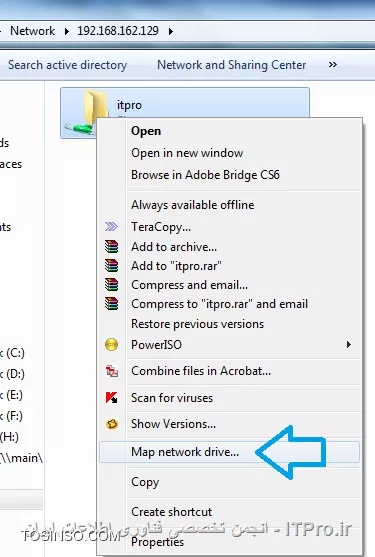Click the Kaspersky scan icon
Screen dimensions: 375x557
(x=112, y=398)
